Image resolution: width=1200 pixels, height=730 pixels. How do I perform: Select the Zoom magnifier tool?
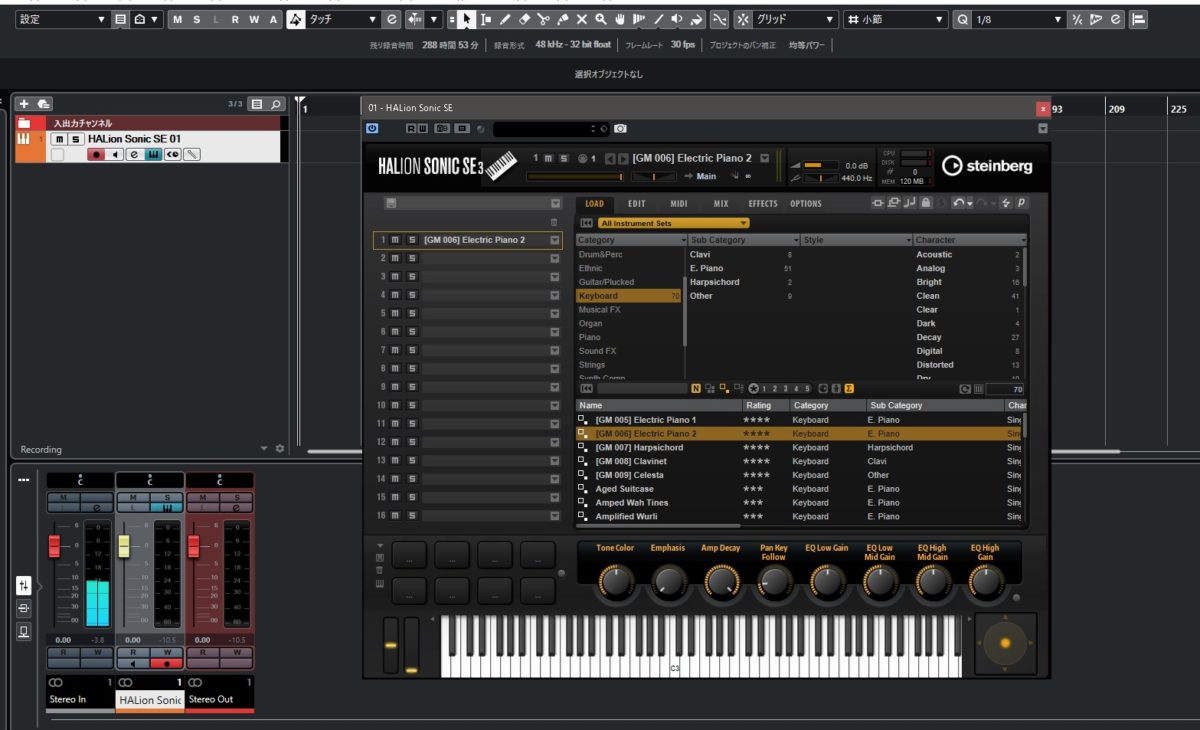pos(600,19)
